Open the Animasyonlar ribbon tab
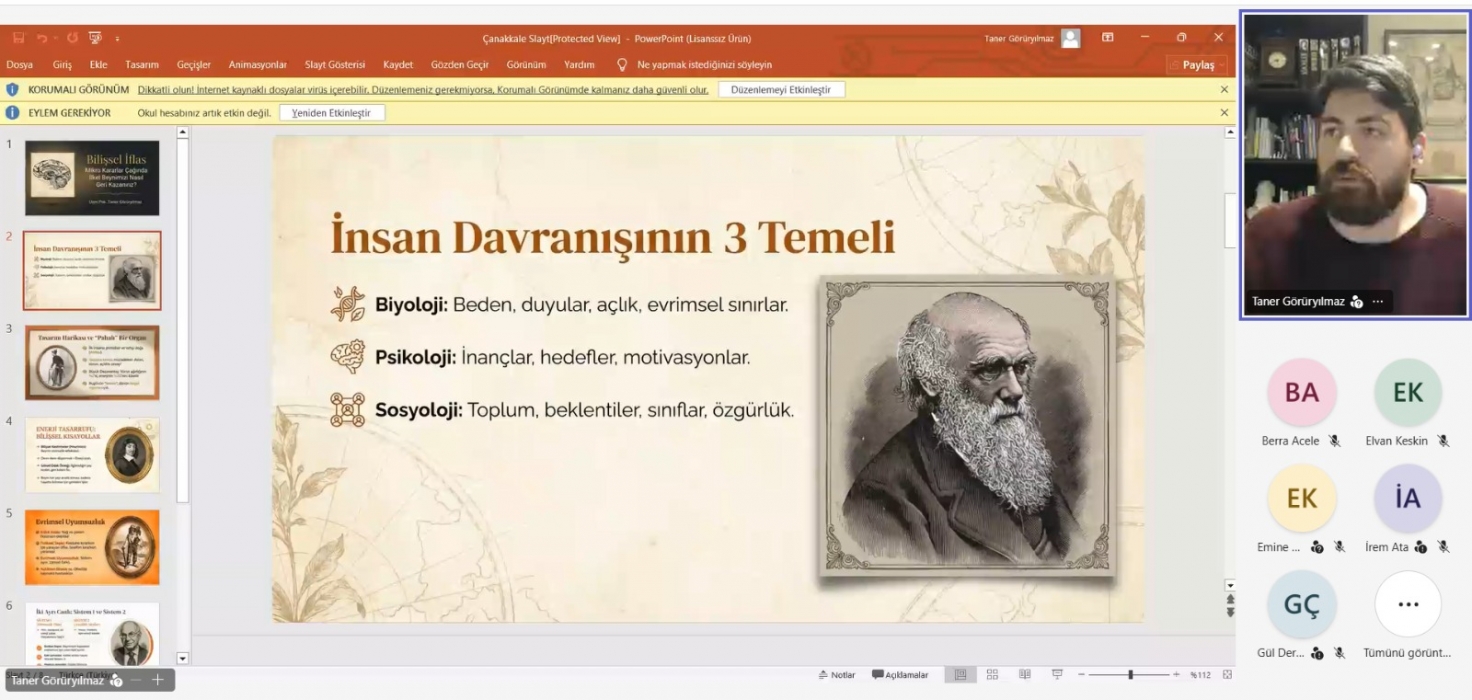The image size is (1472, 700). point(257,65)
